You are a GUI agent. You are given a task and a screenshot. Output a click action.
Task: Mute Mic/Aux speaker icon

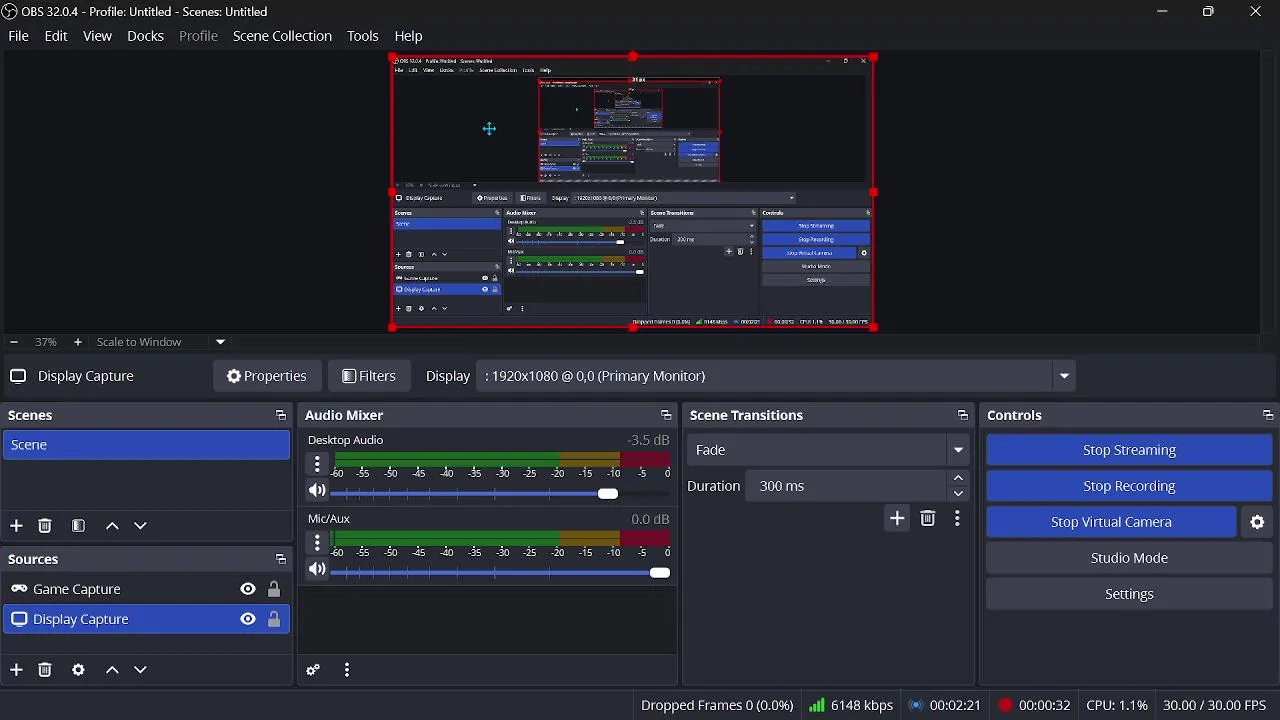pos(317,570)
